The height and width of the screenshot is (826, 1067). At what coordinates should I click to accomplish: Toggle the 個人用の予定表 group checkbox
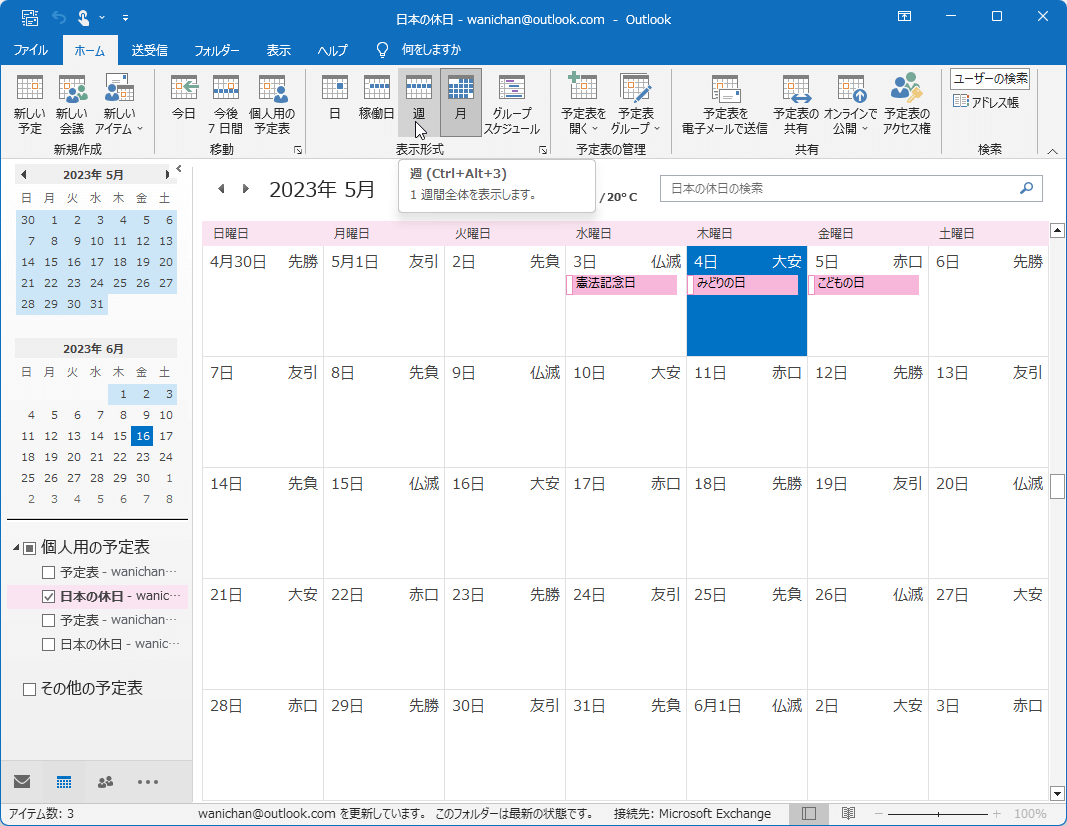click(29, 548)
